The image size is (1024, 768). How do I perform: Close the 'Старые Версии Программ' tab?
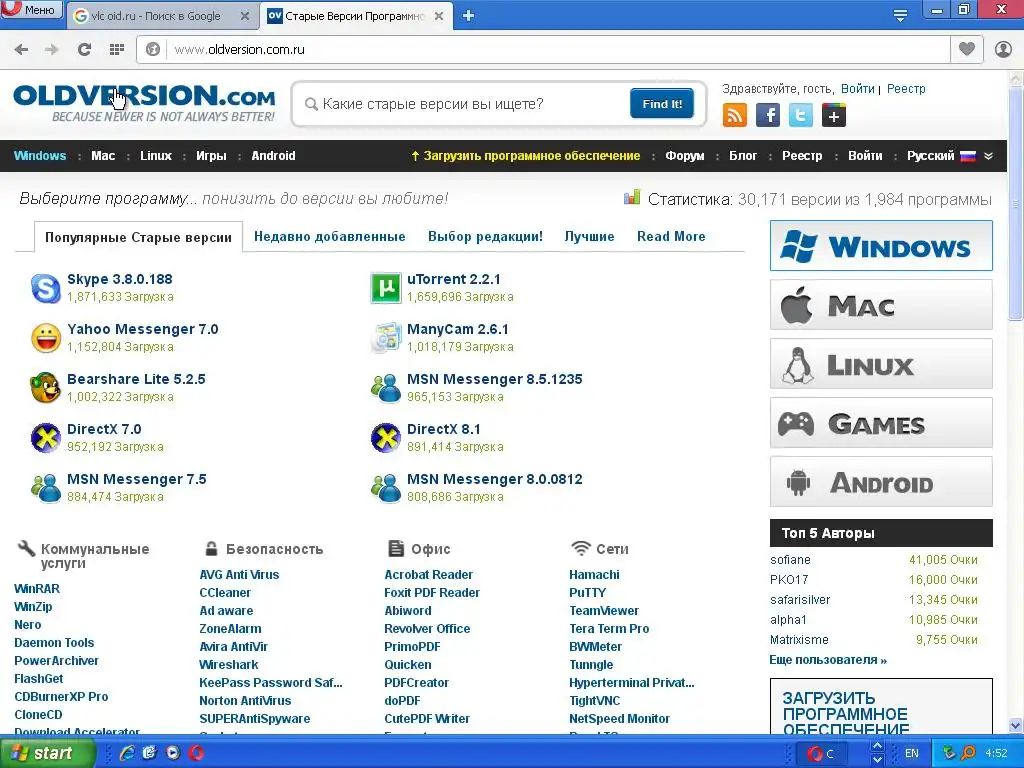tap(439, 16)
